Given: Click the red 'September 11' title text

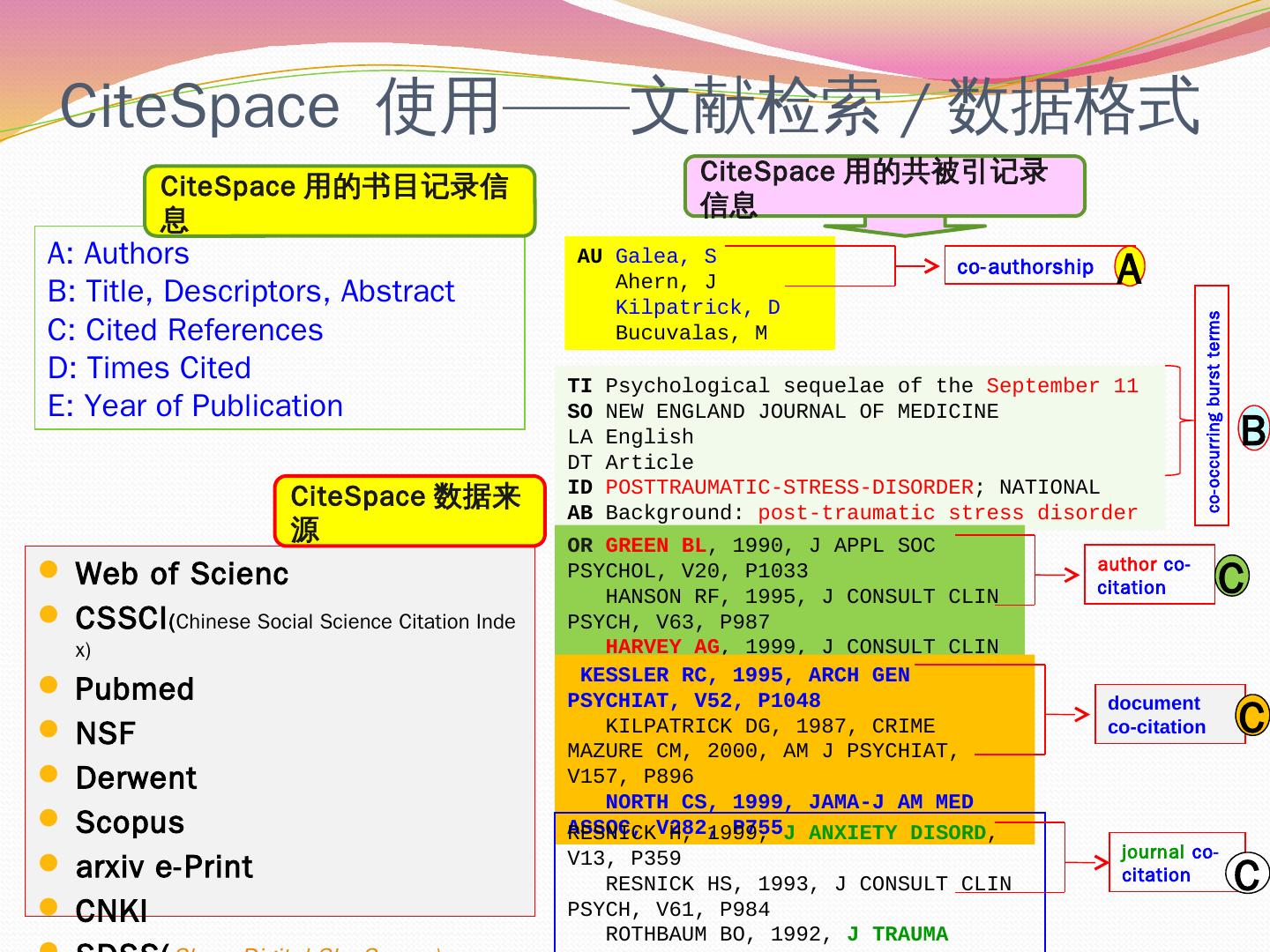Looking at the screenshot, I should click(x=1063, y=386).
